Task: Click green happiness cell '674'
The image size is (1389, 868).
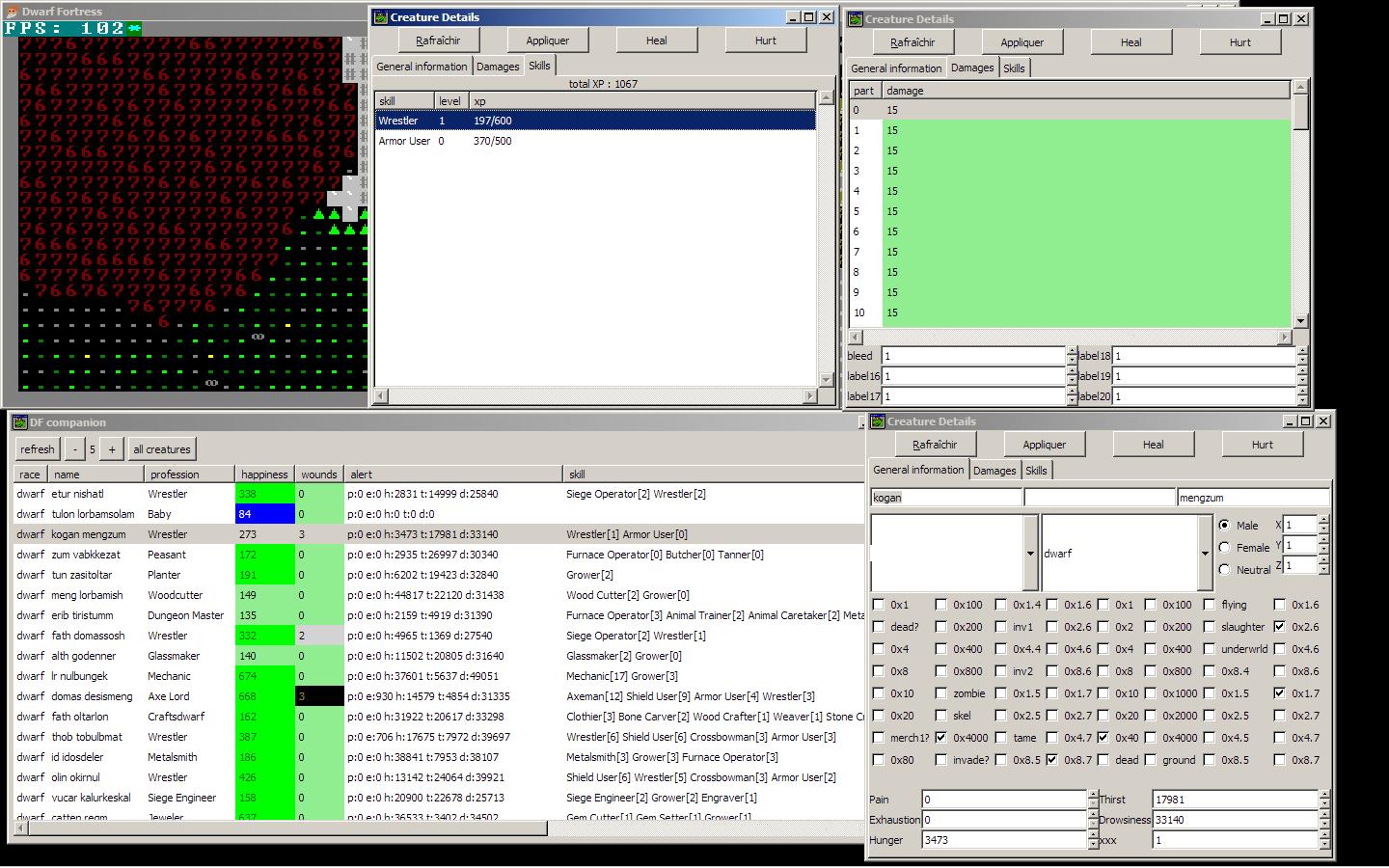Action: pos(264,676)
